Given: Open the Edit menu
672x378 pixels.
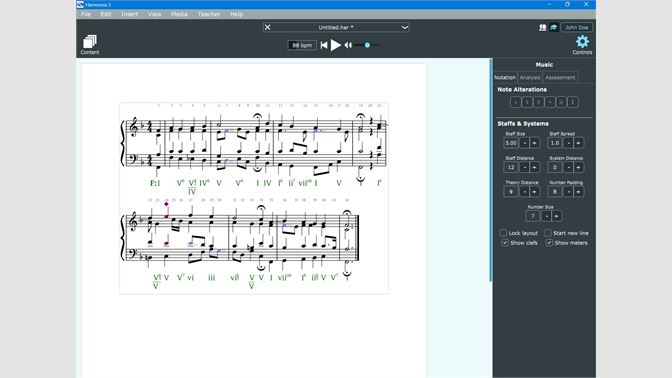Looking at the screenshot, I should coord(106,14).
